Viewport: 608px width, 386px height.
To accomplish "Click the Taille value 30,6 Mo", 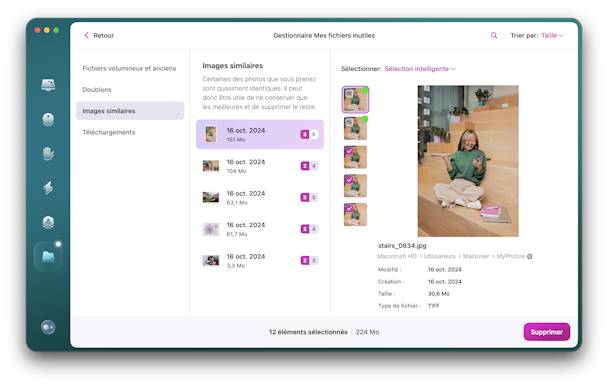I will [439, 294].
